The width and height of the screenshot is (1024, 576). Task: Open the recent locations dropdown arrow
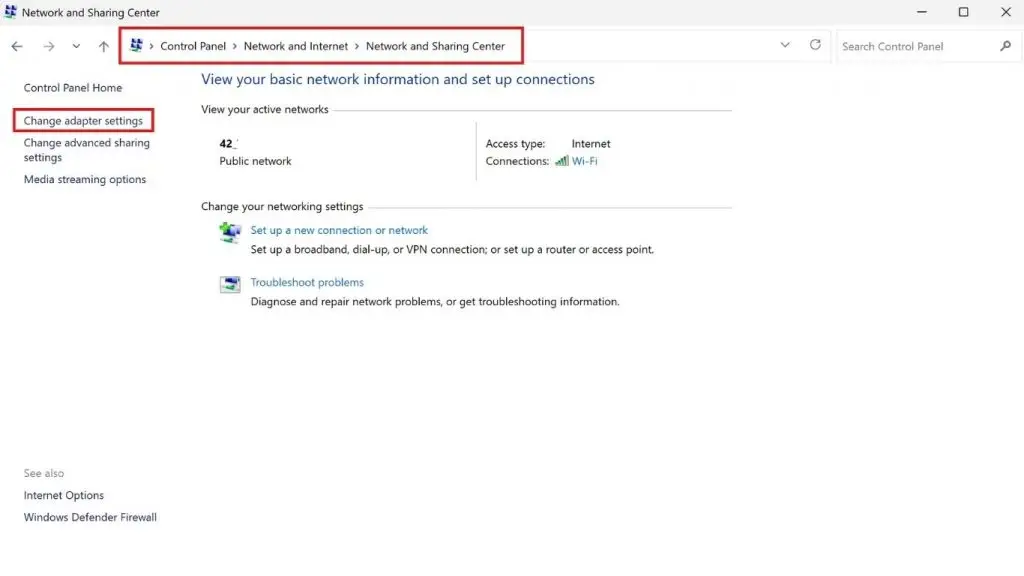click(x=76, y=46)
